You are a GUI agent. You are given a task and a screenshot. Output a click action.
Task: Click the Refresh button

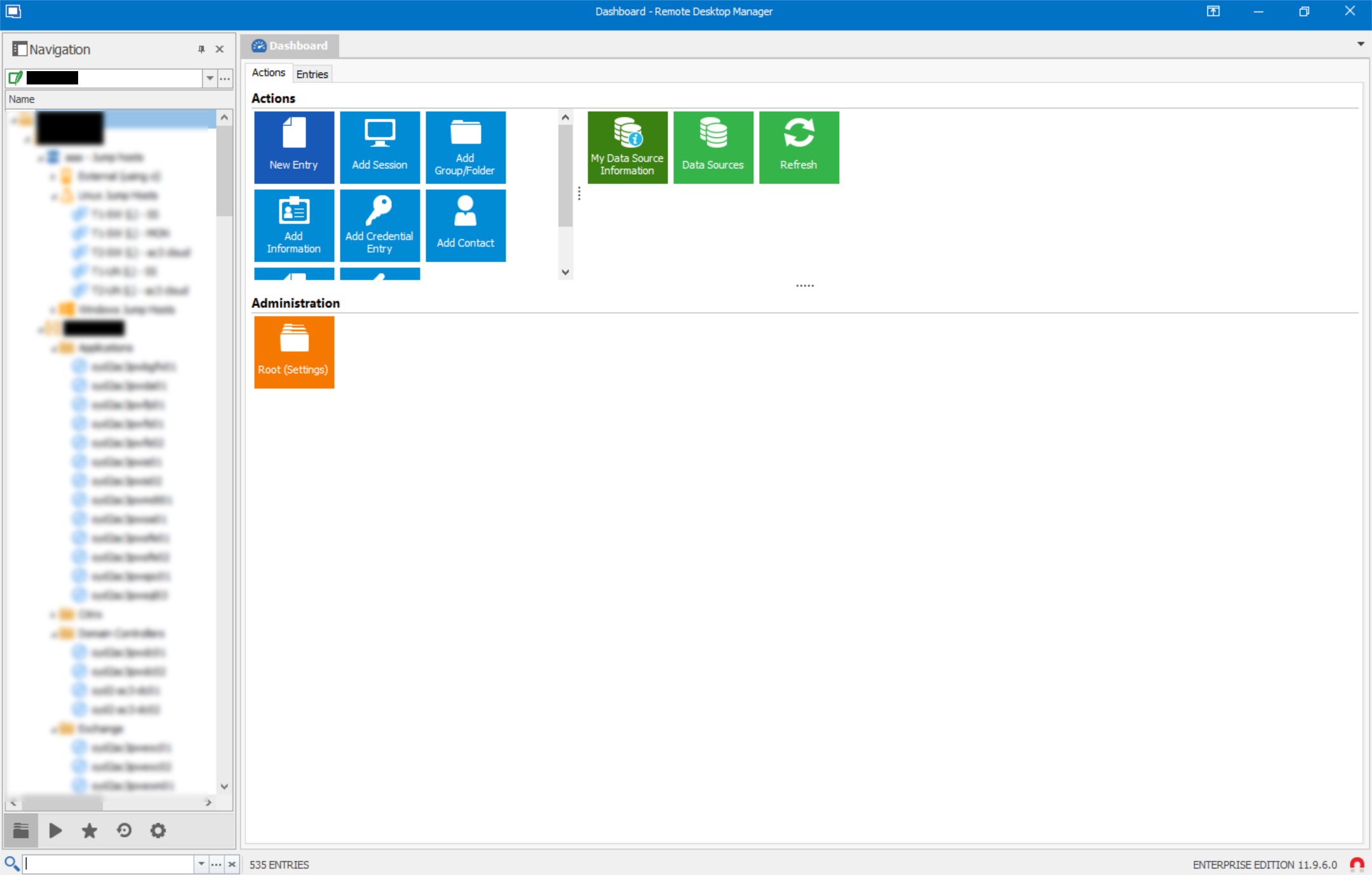(798, 147)
